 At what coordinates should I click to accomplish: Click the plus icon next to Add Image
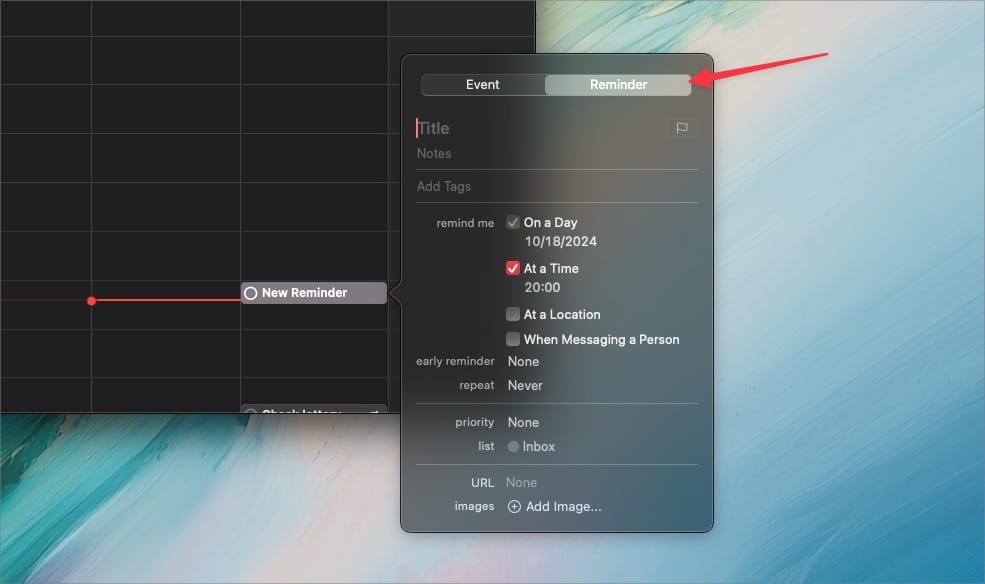click(513, 507)
